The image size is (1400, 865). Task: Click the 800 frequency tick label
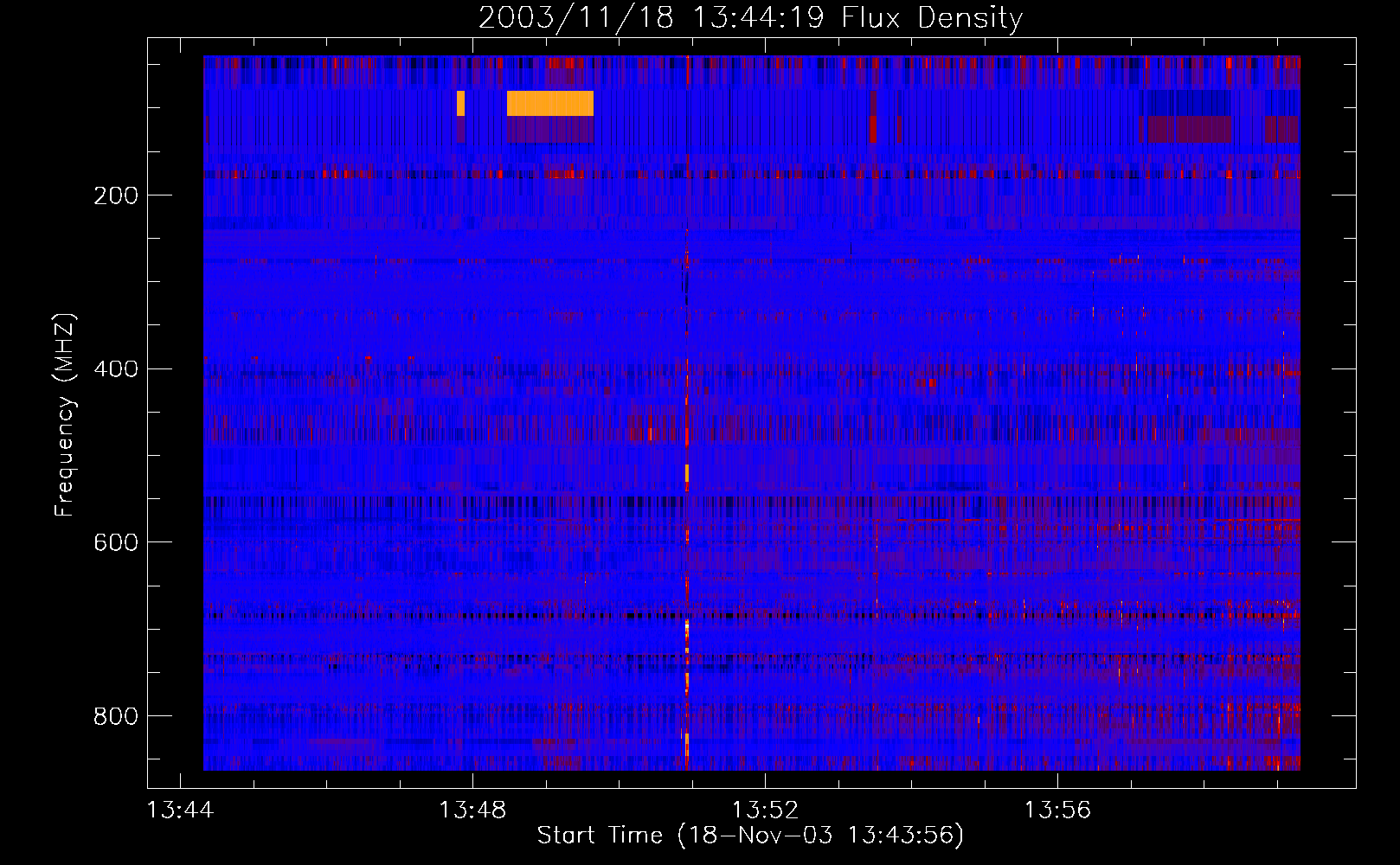tap(116, 716)
